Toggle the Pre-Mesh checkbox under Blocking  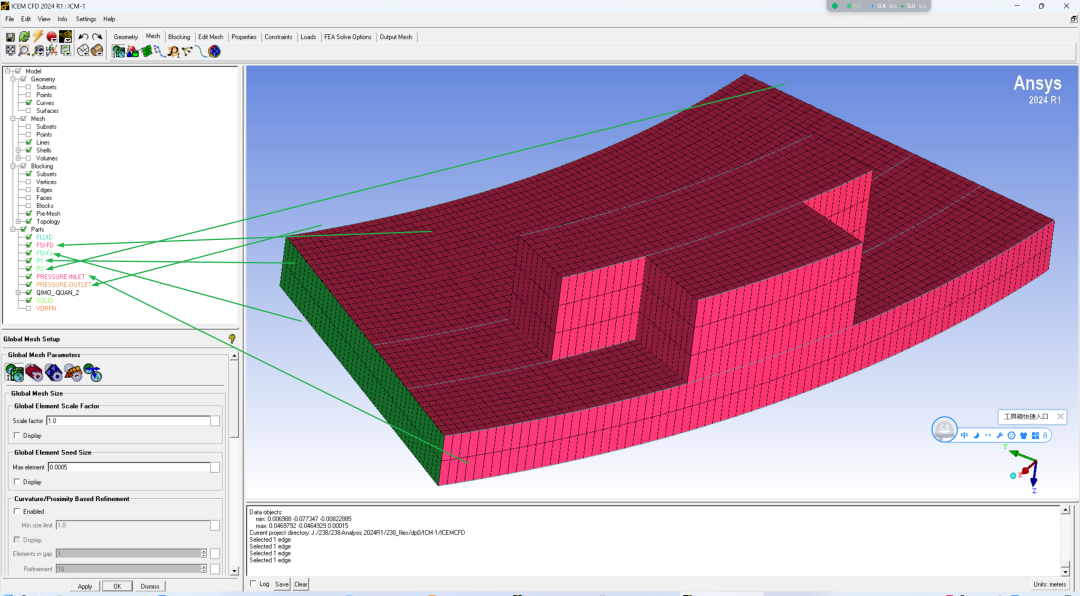pyautogui.click(x=29, y=214)
